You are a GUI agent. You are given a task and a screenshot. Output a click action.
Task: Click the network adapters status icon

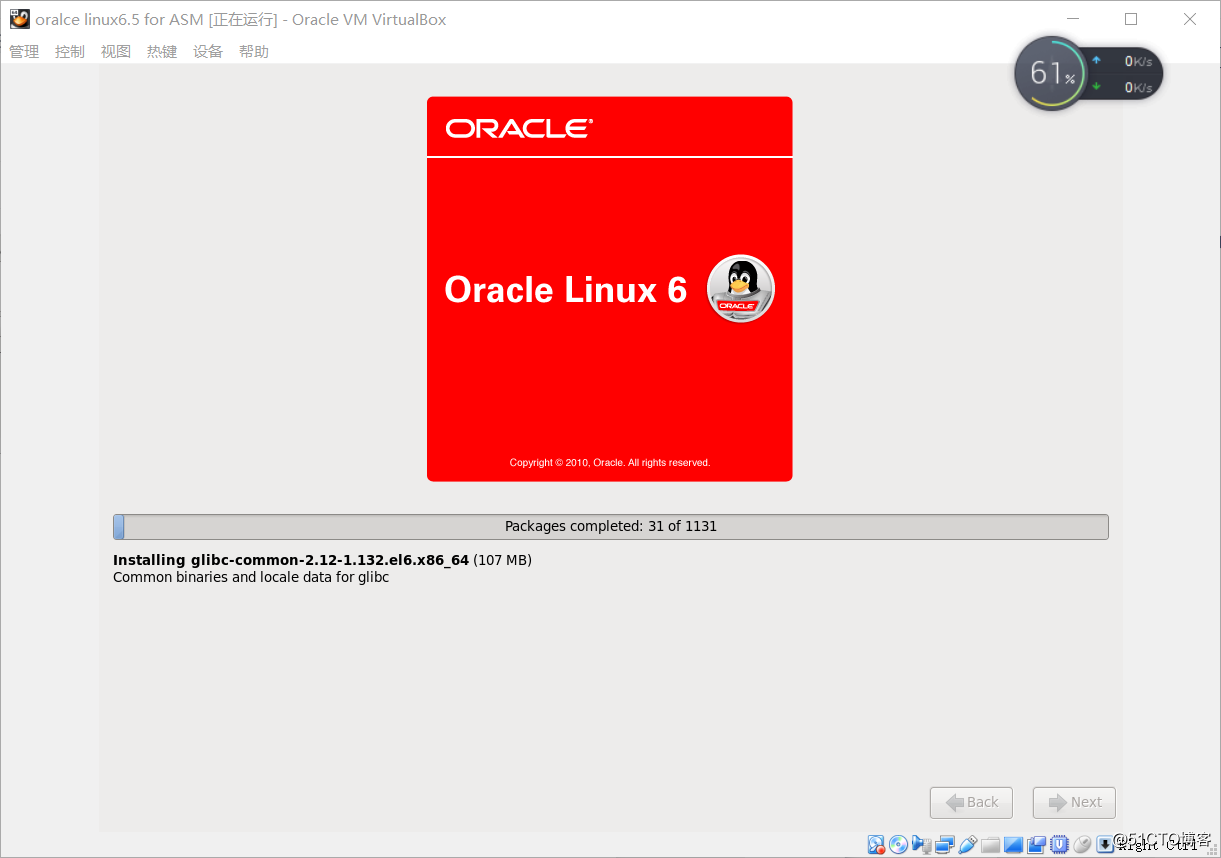(945, 845)
